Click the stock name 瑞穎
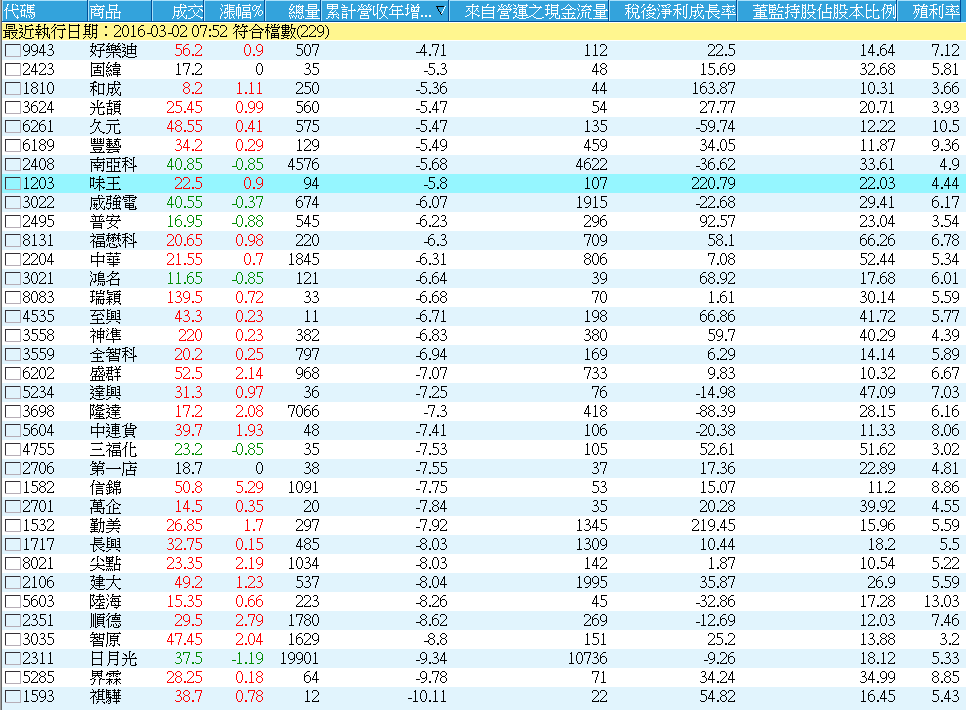966x710 pixels. click(x=105, y=298)
